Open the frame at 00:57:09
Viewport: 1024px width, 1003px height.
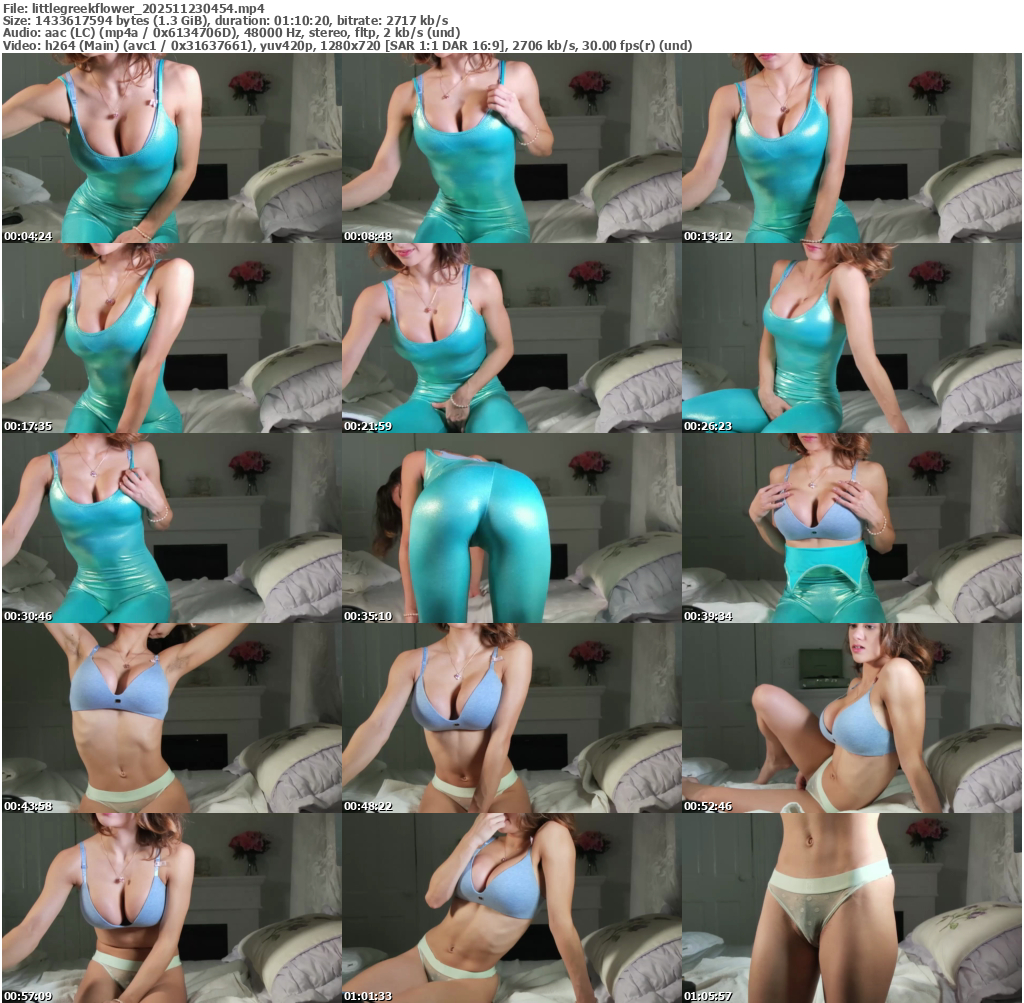(172, 908)
